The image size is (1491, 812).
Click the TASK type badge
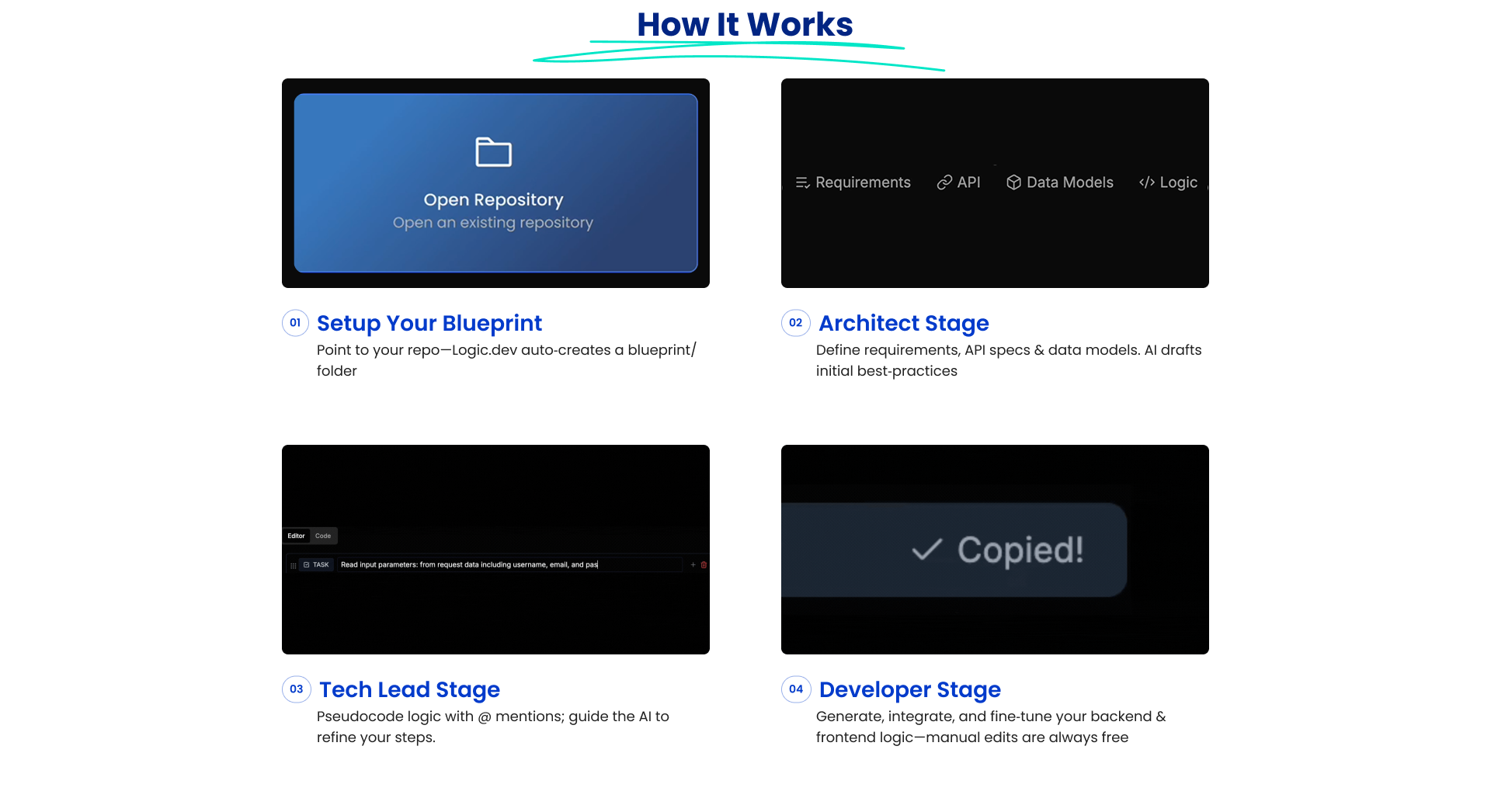pyautogui.click(x=316, y=565)
